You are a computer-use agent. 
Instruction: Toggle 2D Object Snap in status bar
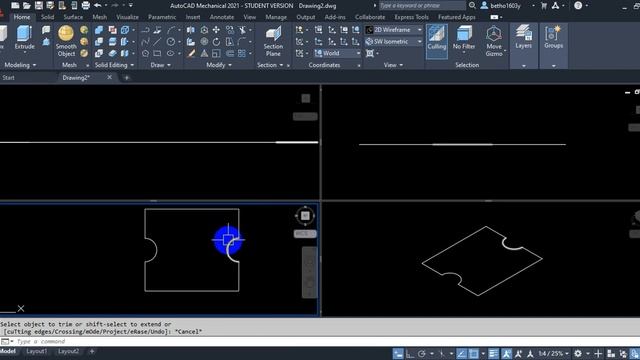point(474,354)
